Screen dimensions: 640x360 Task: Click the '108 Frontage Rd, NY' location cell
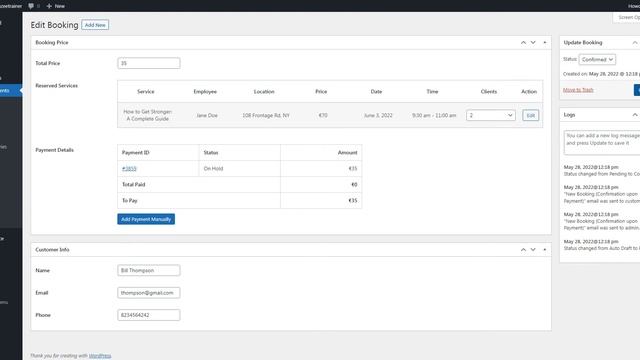pyautogui.click(x=266, y=116)
